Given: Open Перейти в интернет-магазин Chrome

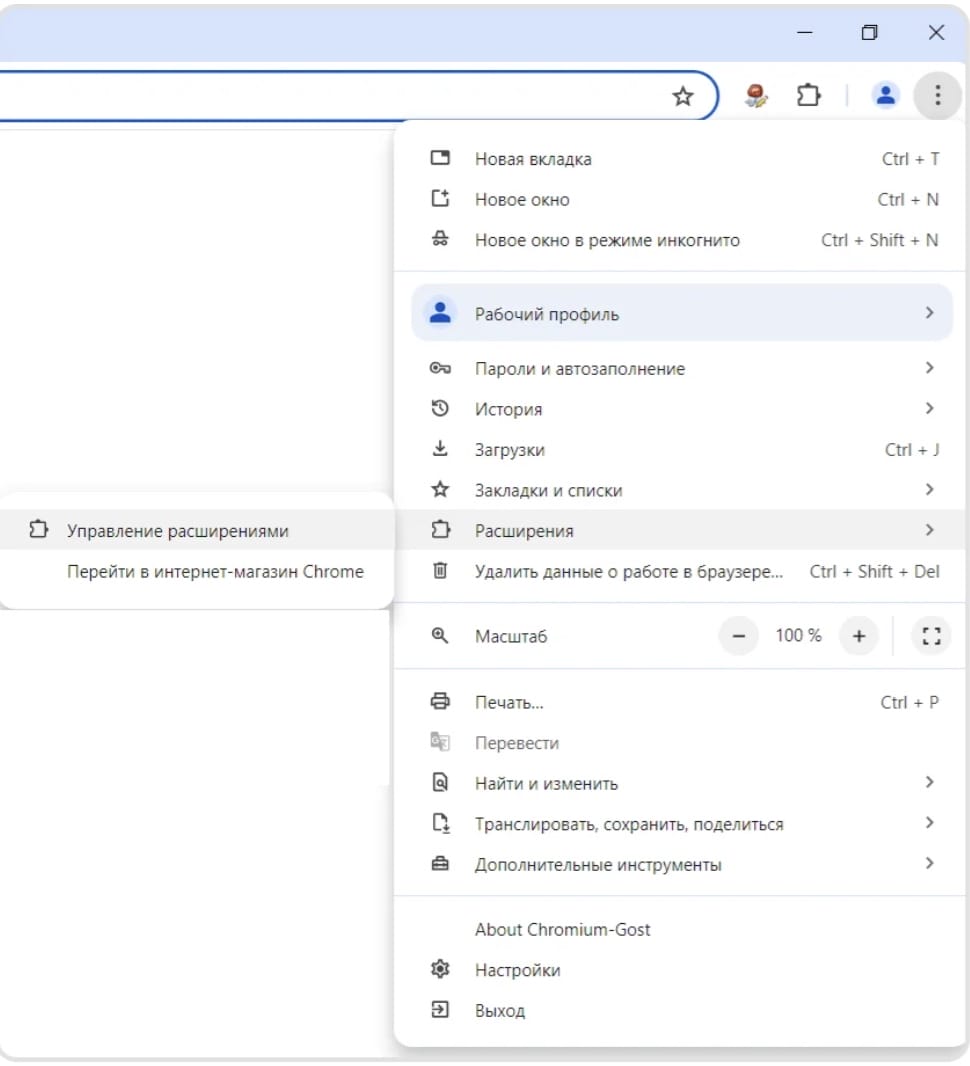Looking at the screenshot, I should tap(215, 572).
